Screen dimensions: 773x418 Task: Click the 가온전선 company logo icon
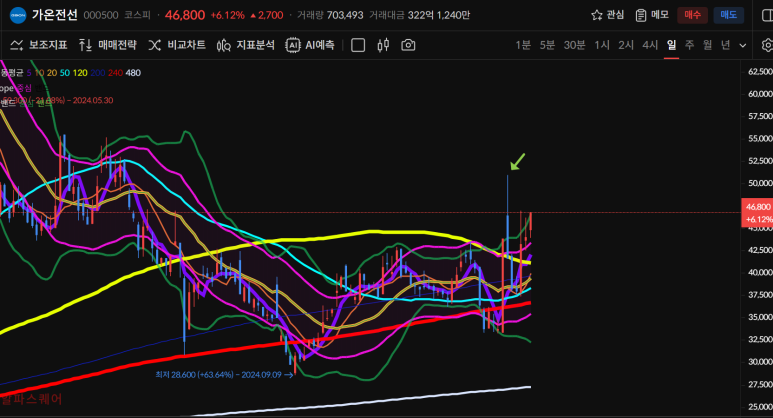point(18,15)
